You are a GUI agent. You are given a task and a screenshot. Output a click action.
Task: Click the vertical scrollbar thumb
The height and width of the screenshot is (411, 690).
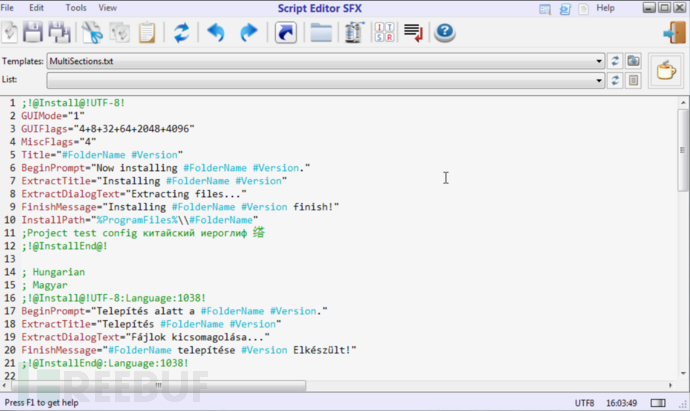(x=683, y=150)
